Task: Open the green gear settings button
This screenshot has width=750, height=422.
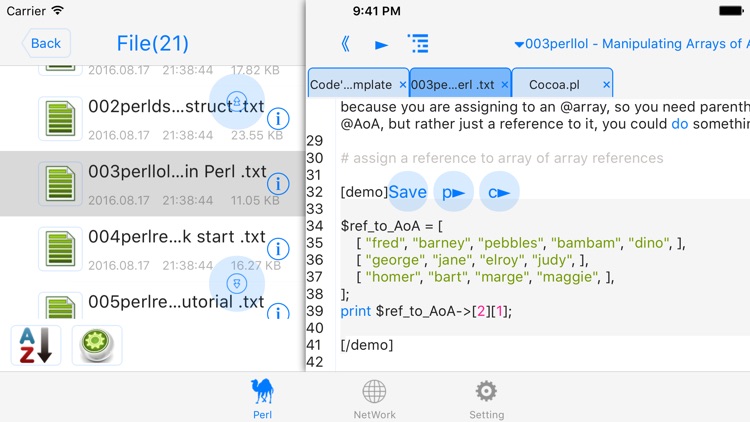Action: [x=97, y=345]
